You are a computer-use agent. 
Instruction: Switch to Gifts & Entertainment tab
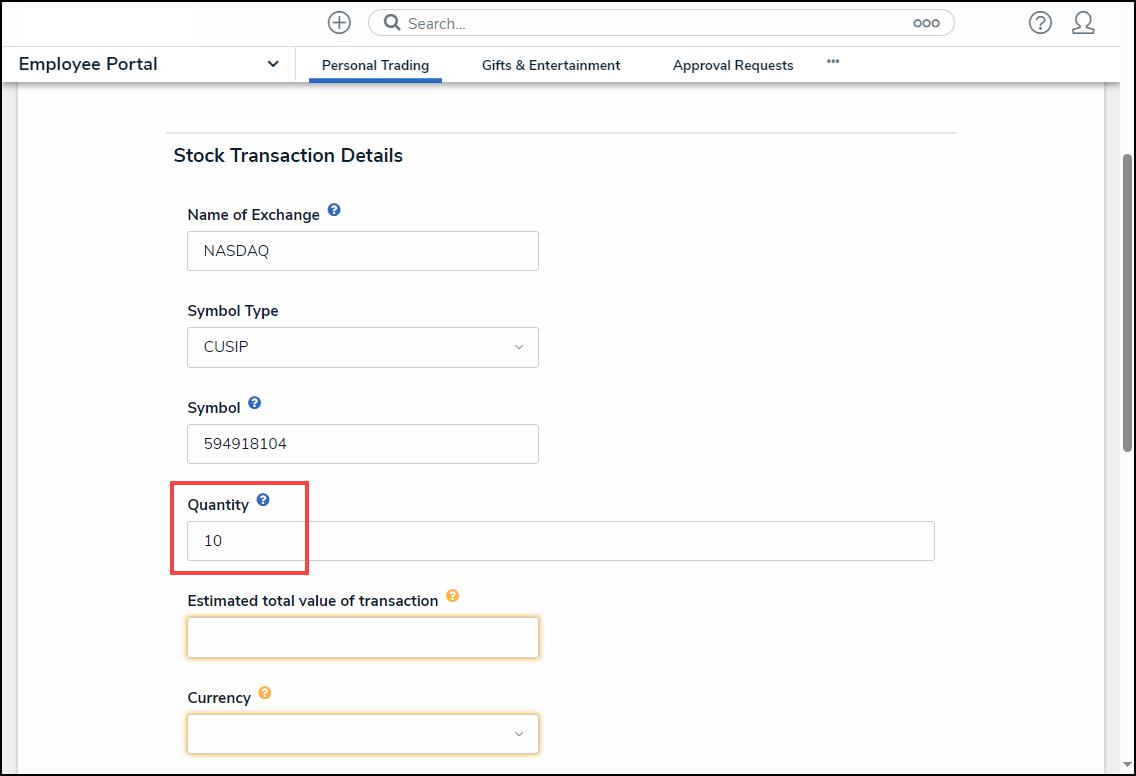coord(551,65)
